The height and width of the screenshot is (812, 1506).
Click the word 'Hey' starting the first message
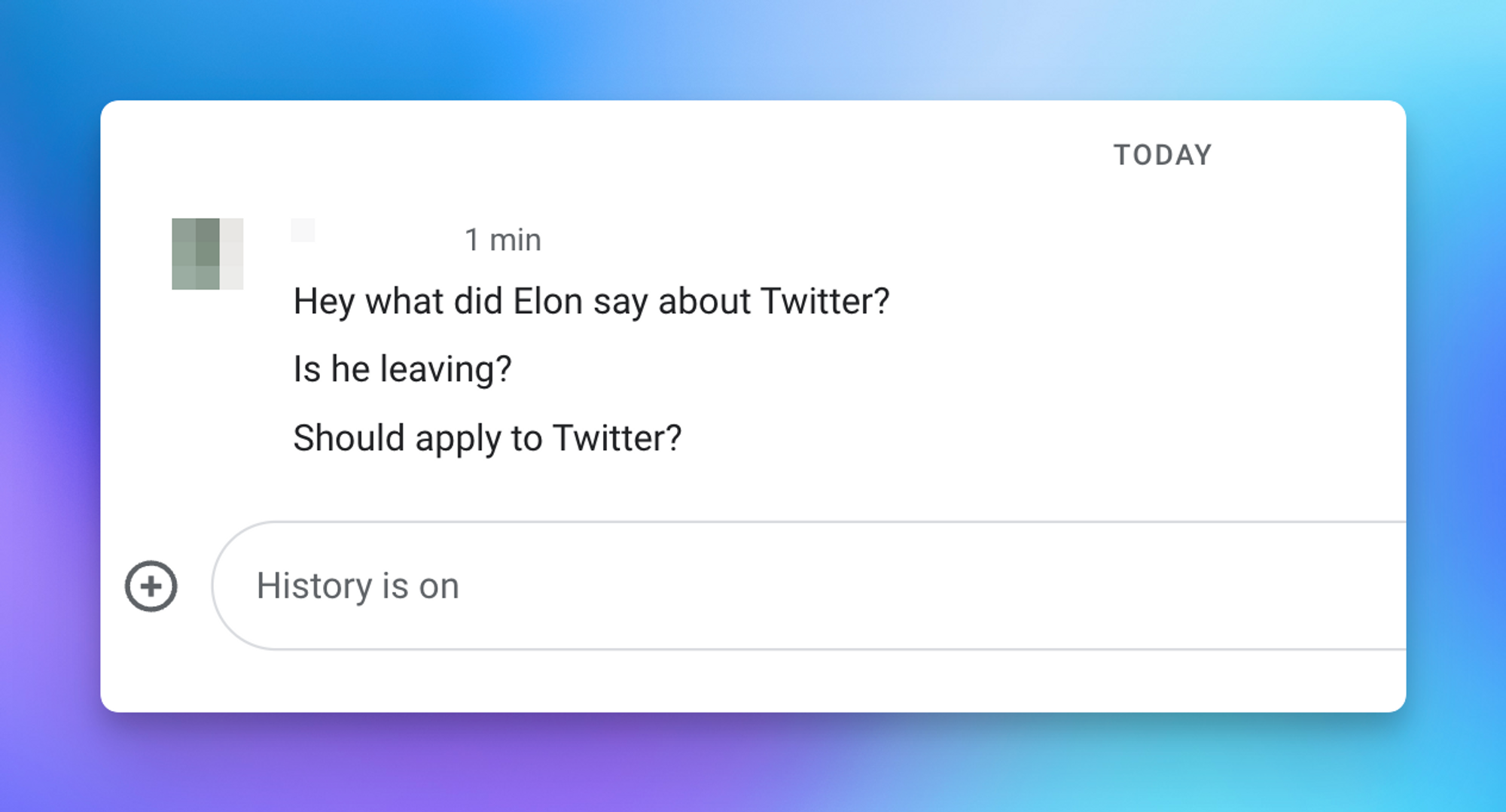(324, 303)
